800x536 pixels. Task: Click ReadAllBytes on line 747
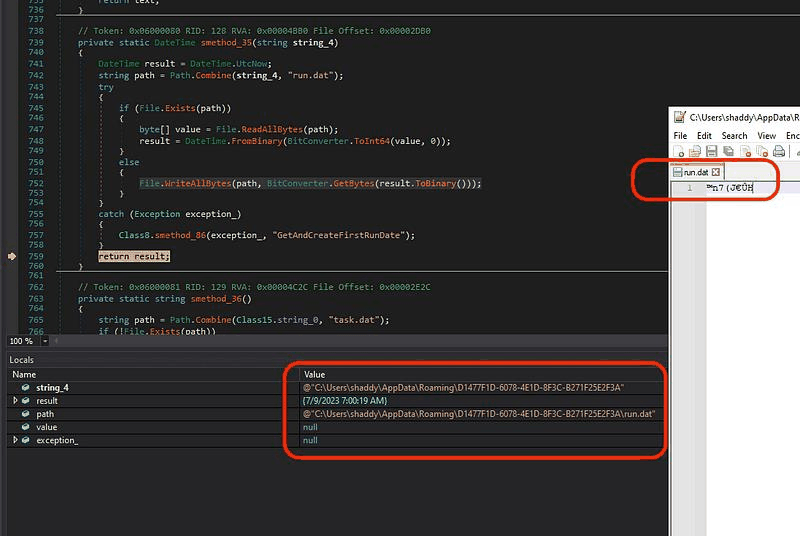[x=272, y=129]
